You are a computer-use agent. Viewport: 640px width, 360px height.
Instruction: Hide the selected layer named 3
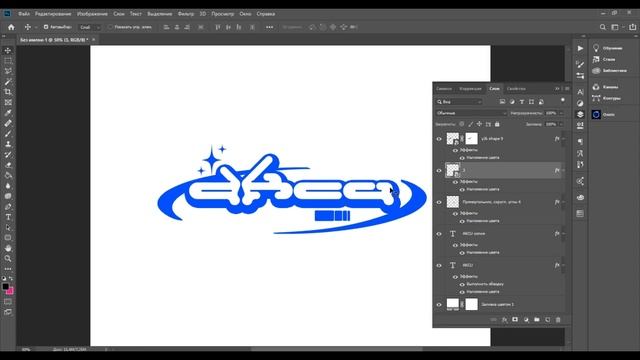tap(439, 171)
